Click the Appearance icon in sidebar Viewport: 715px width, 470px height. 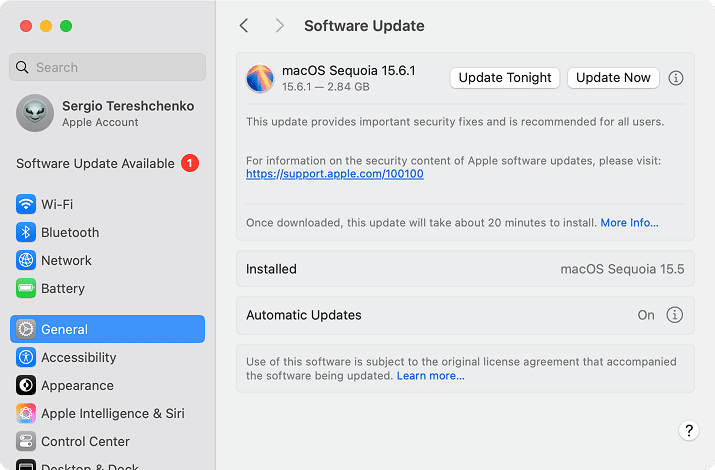[x=26, y=385]
